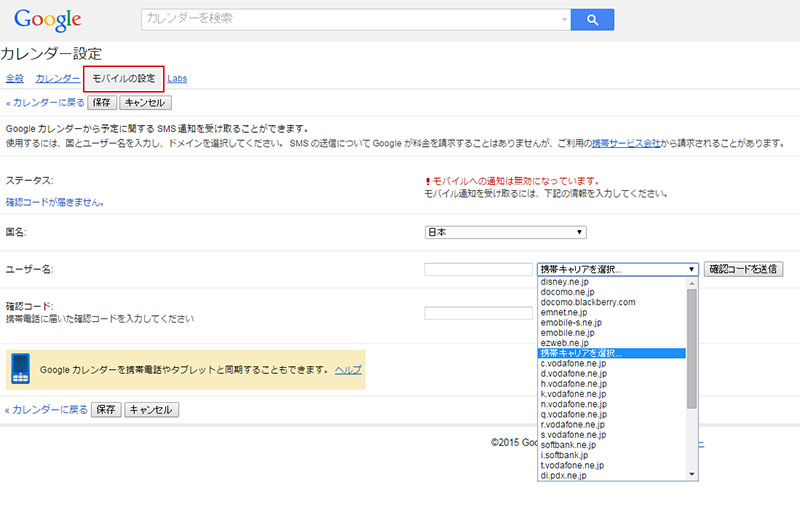
Task: Select t.vodafone.ne.jp from carrier list
Action: pyautogui.click(x=612, y=465)
